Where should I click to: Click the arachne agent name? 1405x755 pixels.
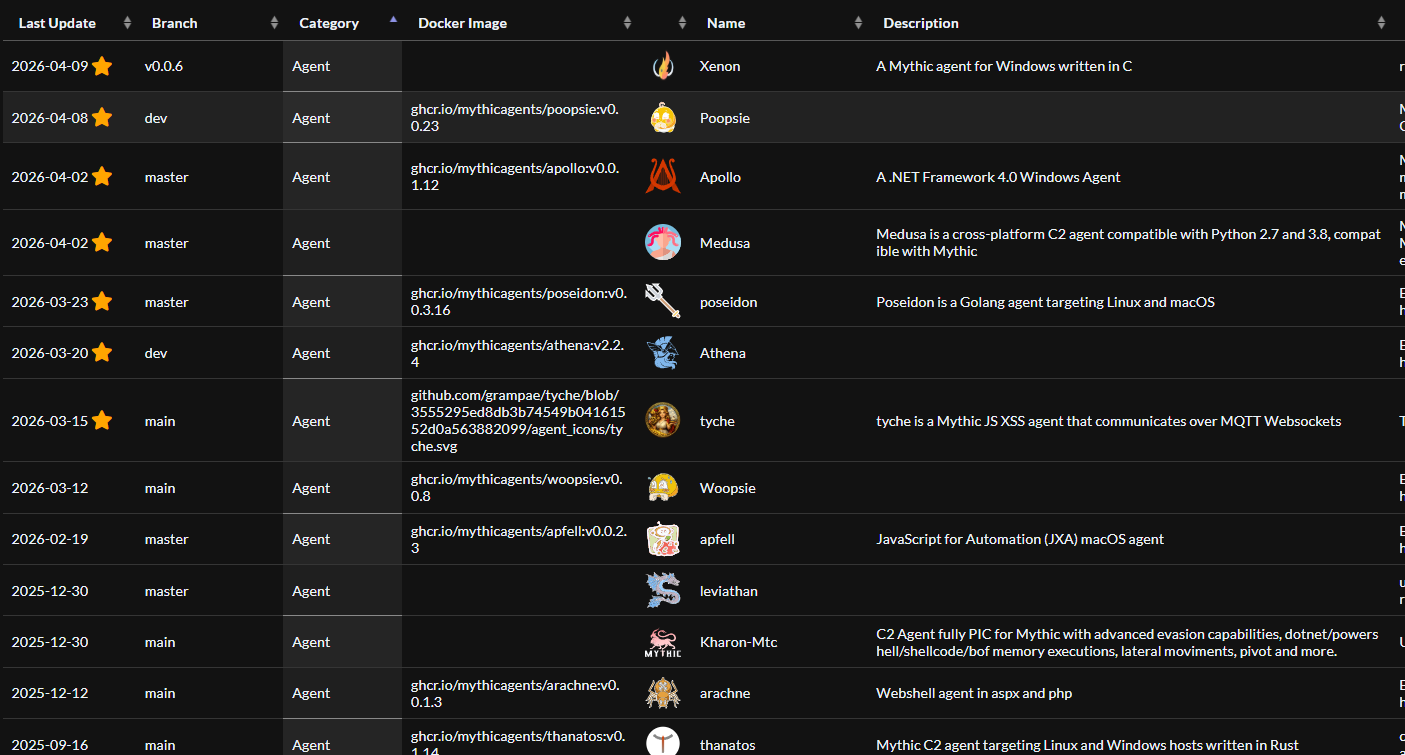click(x=725, y=693)
